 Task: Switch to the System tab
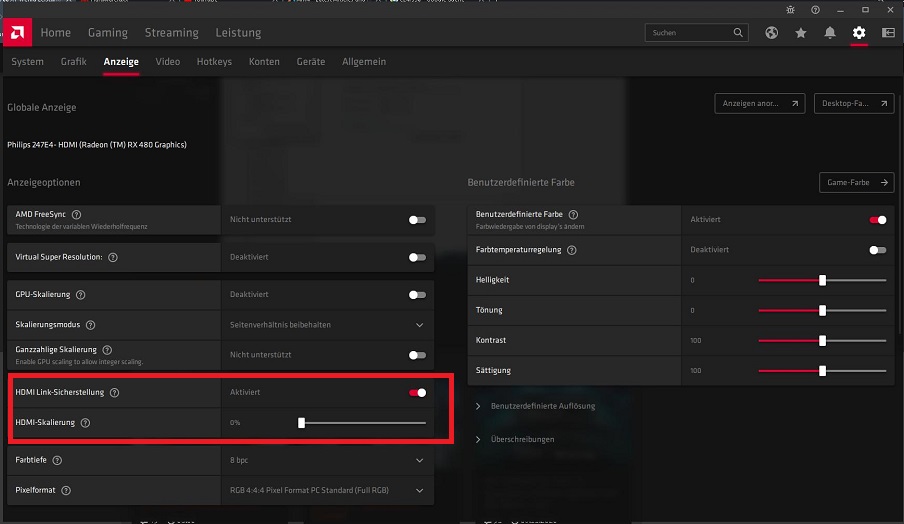coord(27,62)
